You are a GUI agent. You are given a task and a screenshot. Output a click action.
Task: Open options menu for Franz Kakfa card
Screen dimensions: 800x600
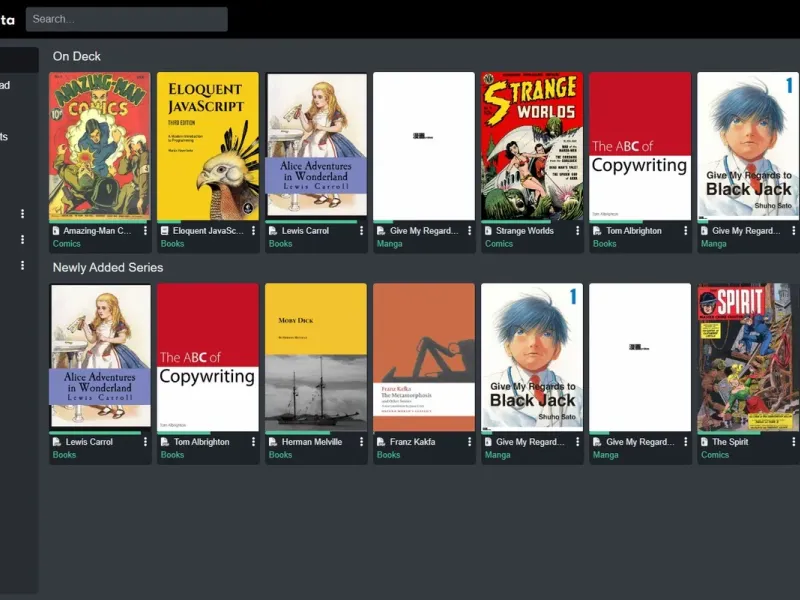coord(469,442)
